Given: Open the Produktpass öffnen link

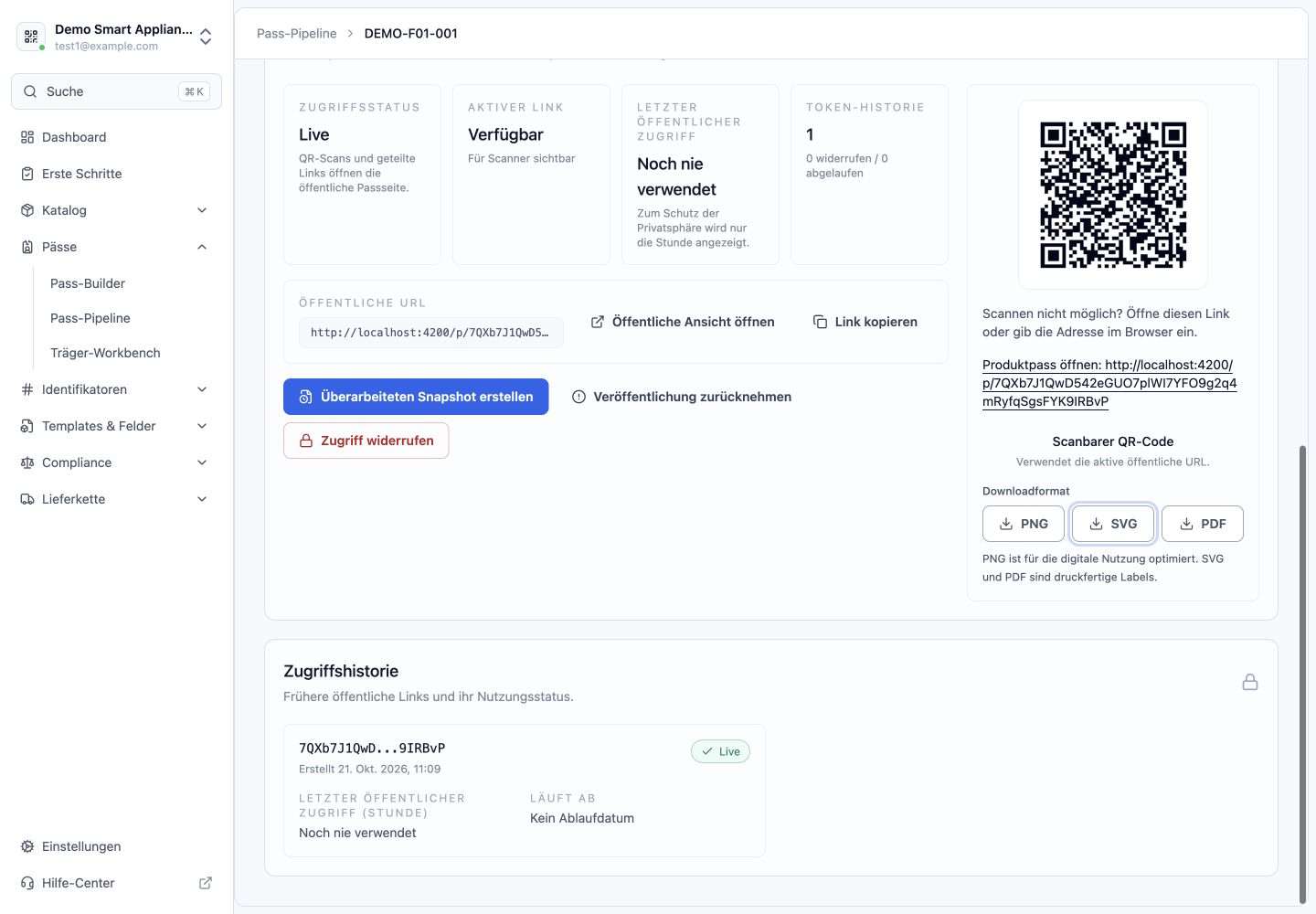Looking at the screenshot, I should pos(1109,383).
